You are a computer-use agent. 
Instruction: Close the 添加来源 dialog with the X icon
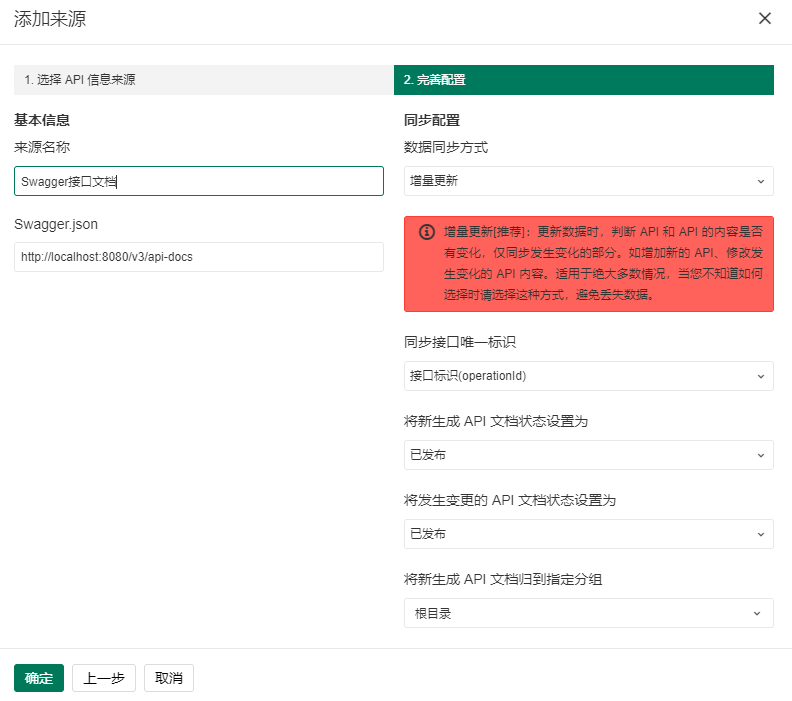coord(764,19)
